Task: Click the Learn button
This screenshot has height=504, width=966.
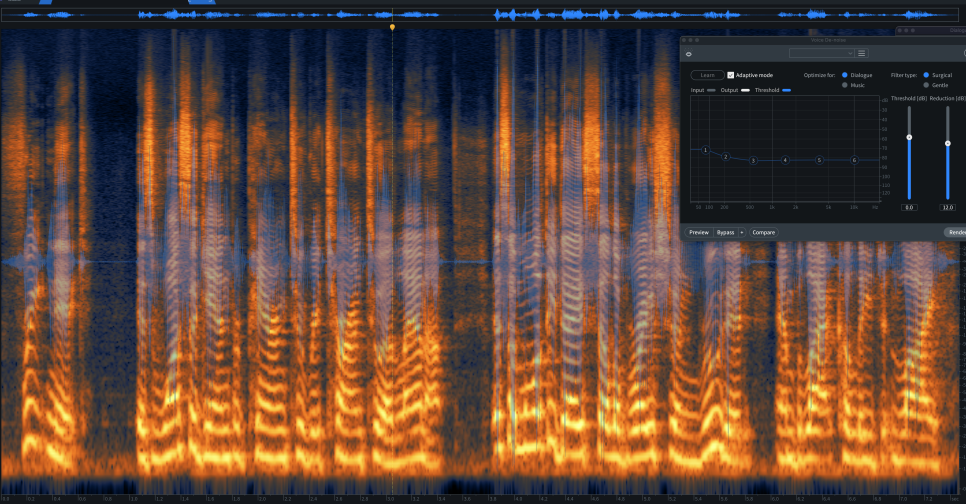Action: click(x=707, y=75)
